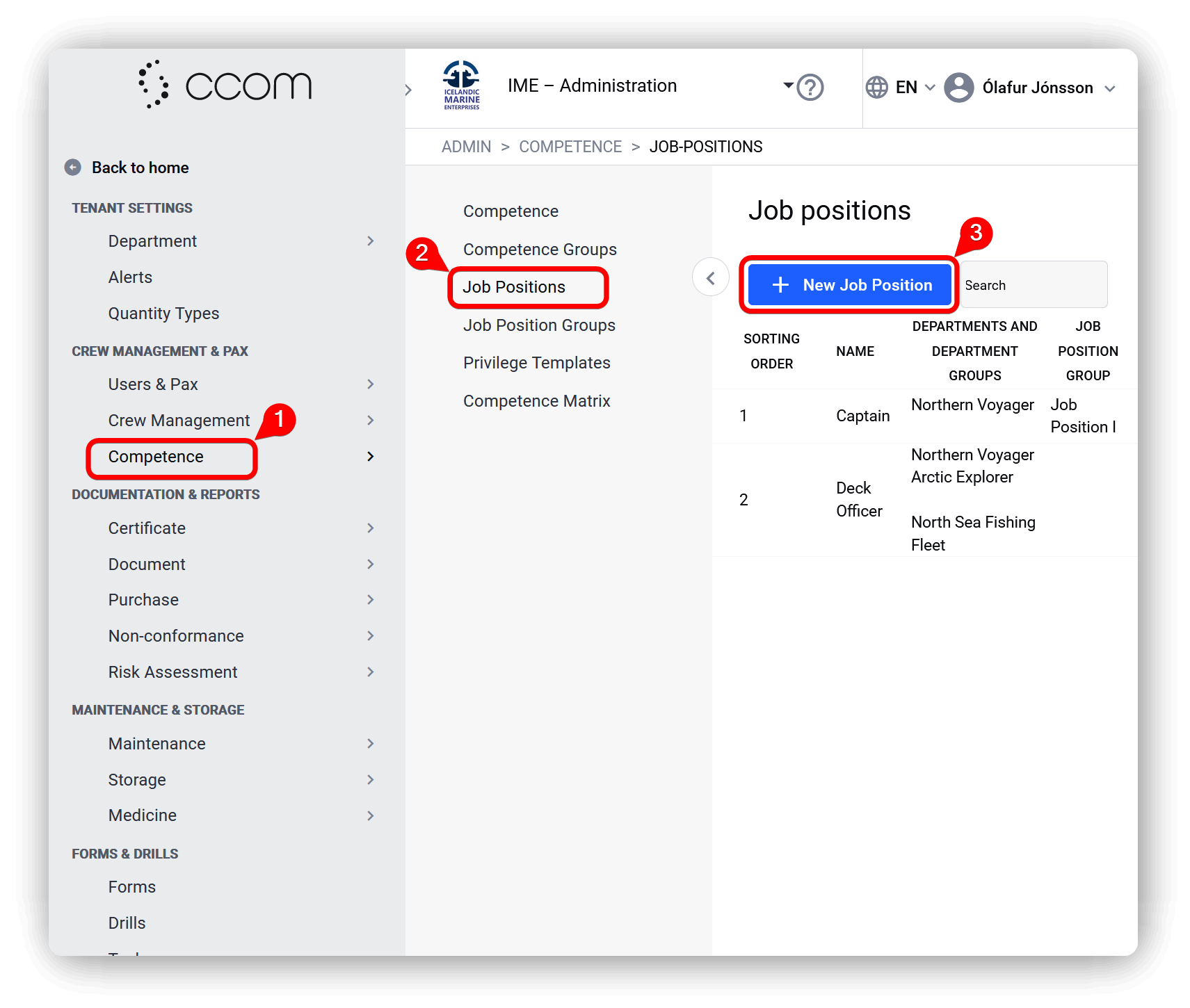Screen dimensions: 1190x1008
Task: Open Privilege Templates submenu item
Action: pos(536,363)
